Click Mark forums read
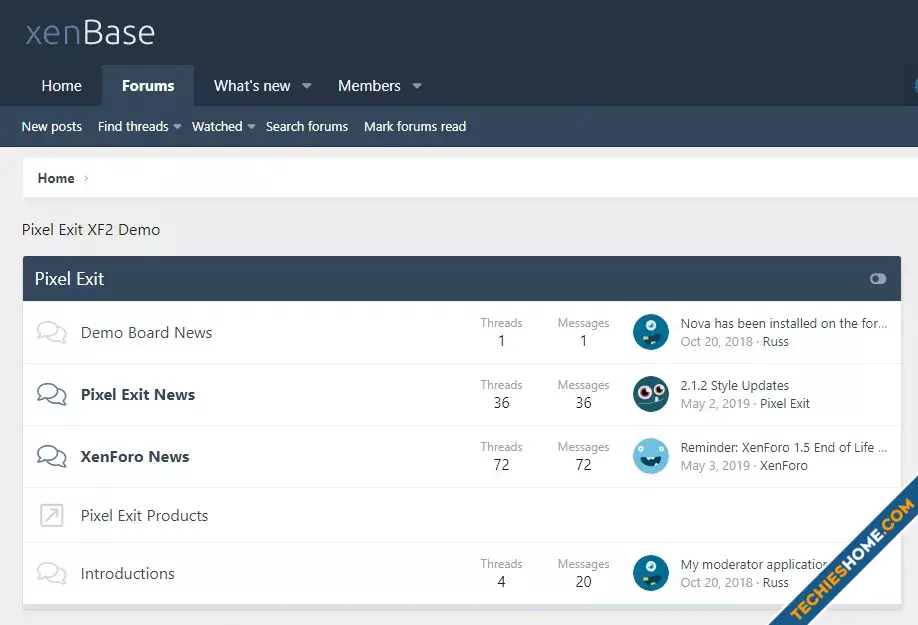This screenshot has height=625, width=918. [415, 126]
